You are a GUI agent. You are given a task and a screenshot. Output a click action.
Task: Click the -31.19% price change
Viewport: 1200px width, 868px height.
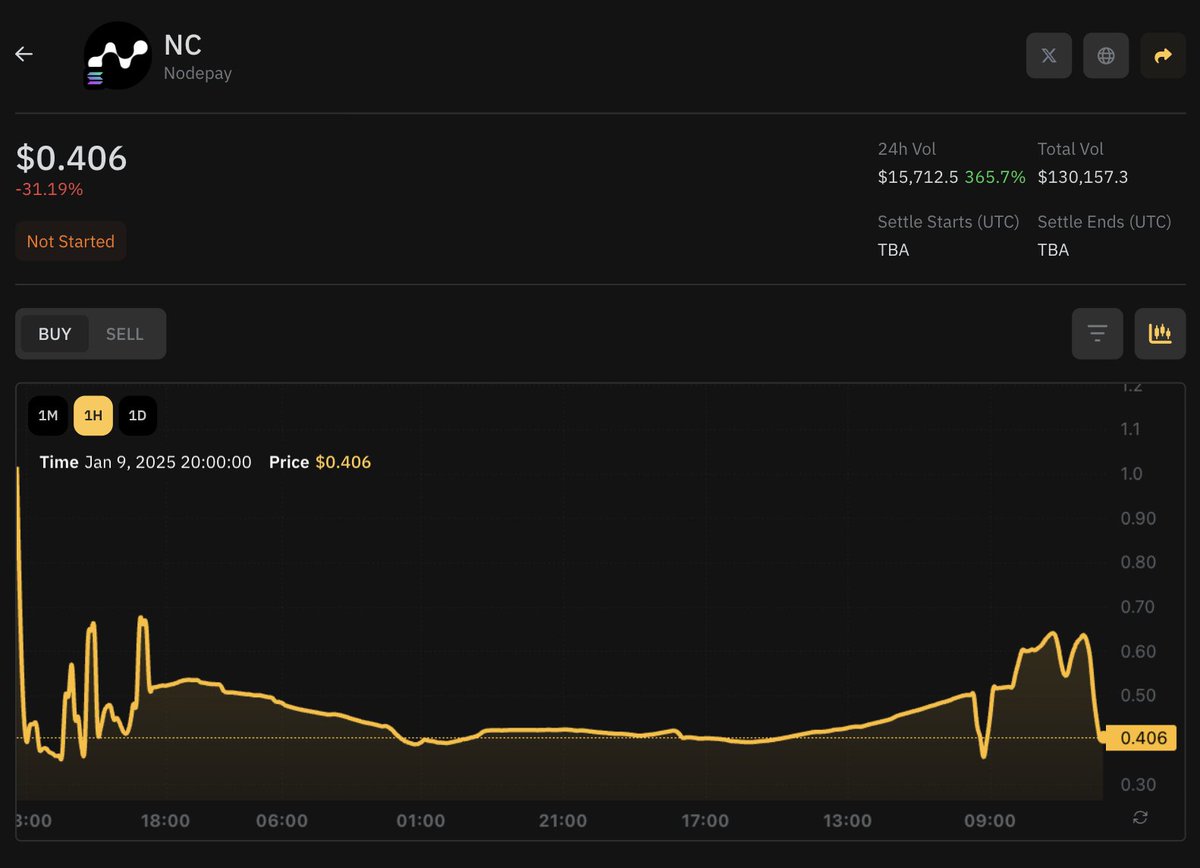49,189
